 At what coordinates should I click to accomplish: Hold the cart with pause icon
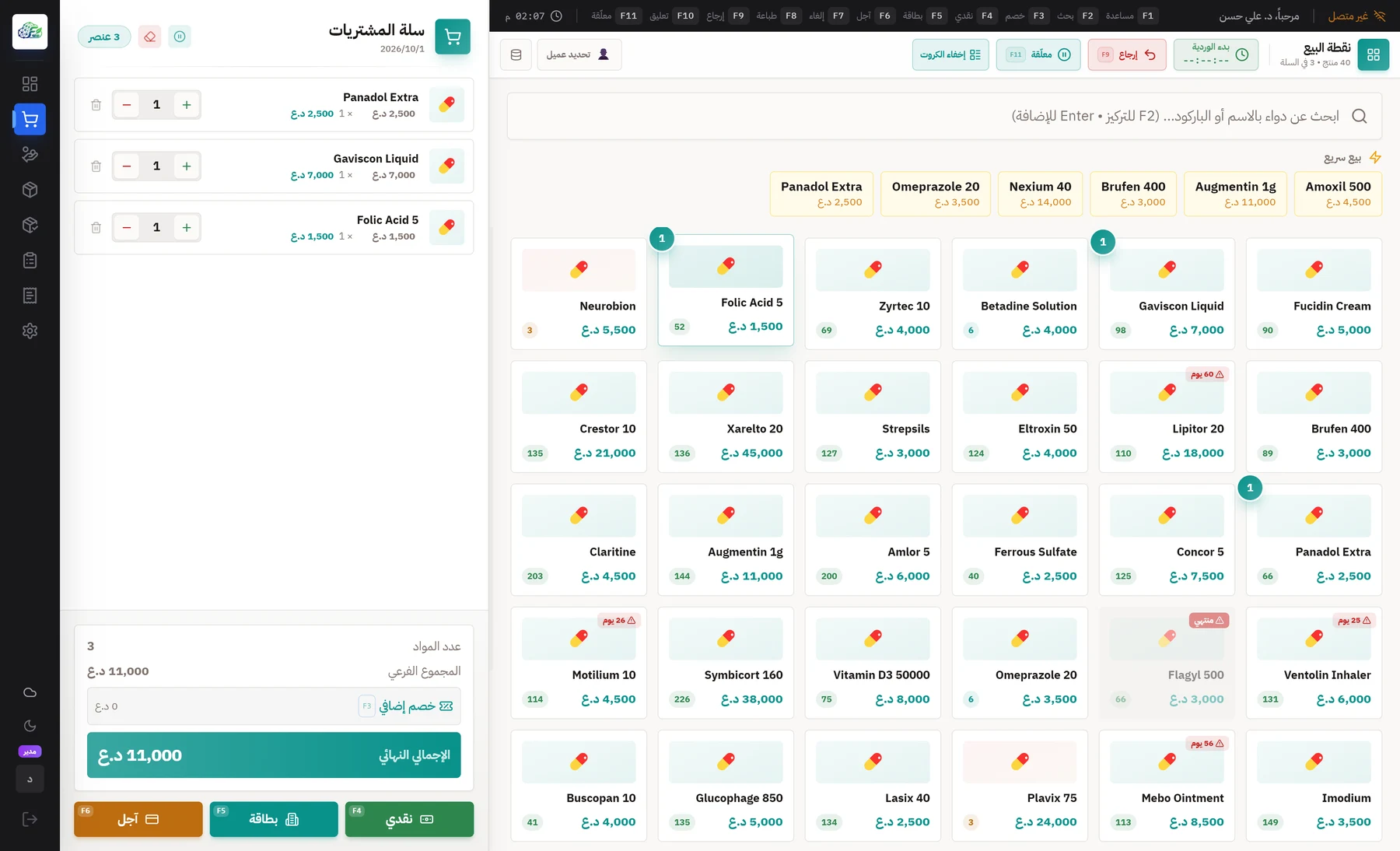(180, 37)
